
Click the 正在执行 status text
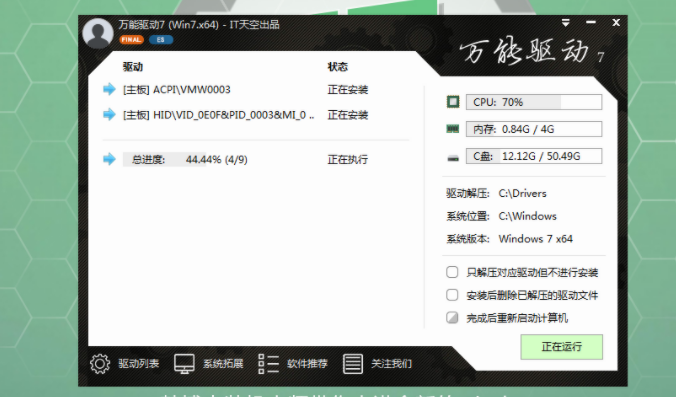coord(347,159)
